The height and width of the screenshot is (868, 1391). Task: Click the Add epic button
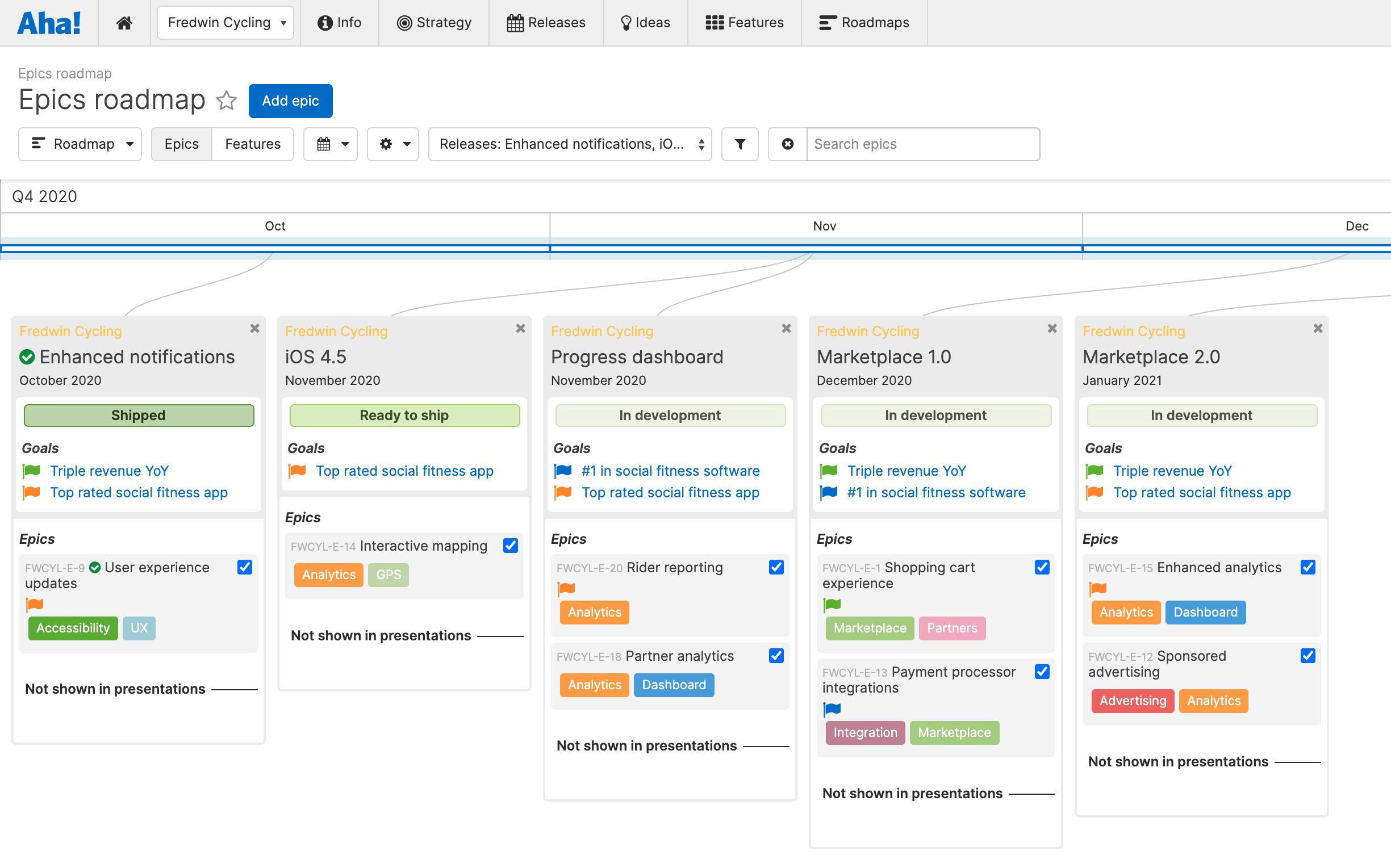point(290,100)
